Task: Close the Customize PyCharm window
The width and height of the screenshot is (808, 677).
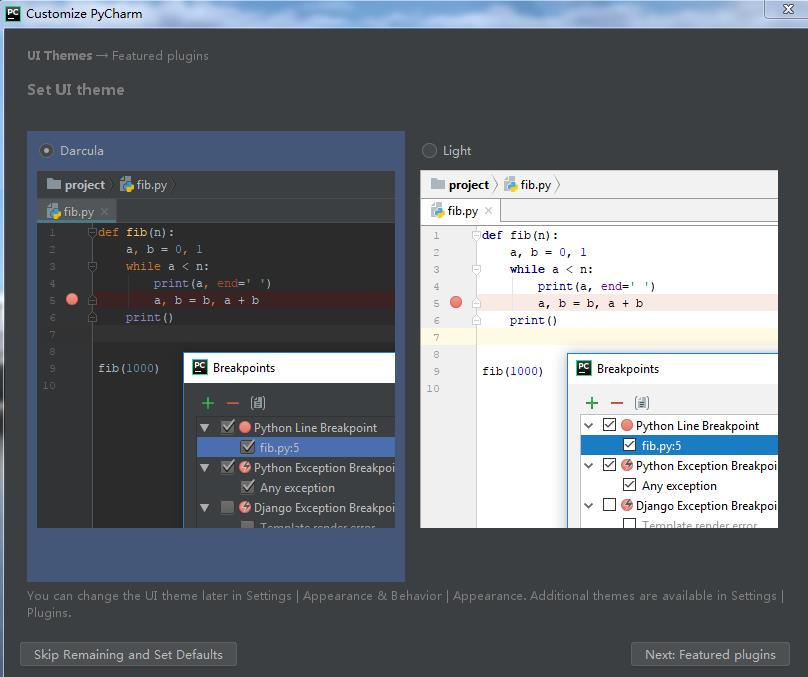Action: tap(788, 9)
